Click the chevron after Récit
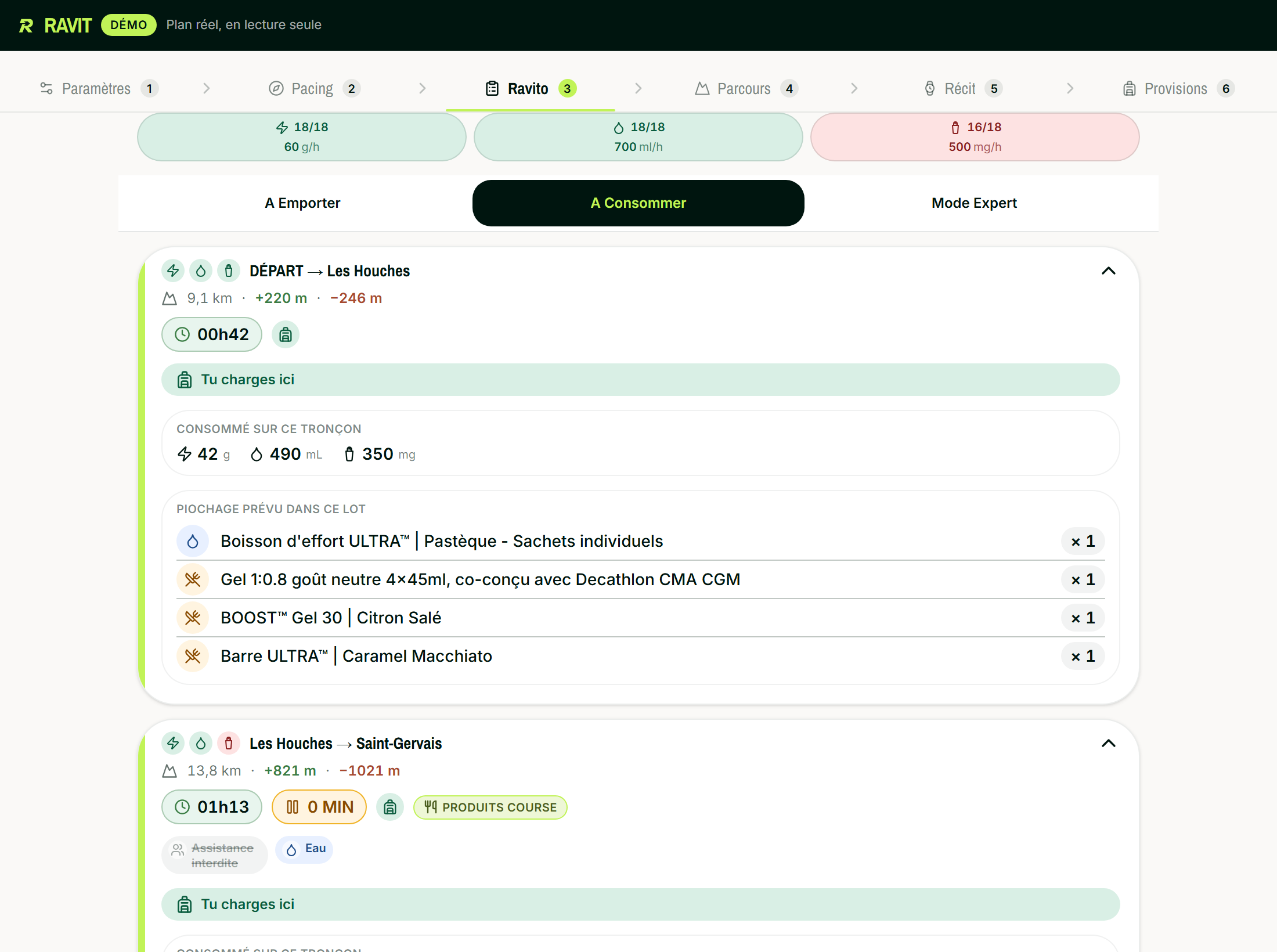The height and width of the screenshot is (952, 1277). (x=1070, y=88)
